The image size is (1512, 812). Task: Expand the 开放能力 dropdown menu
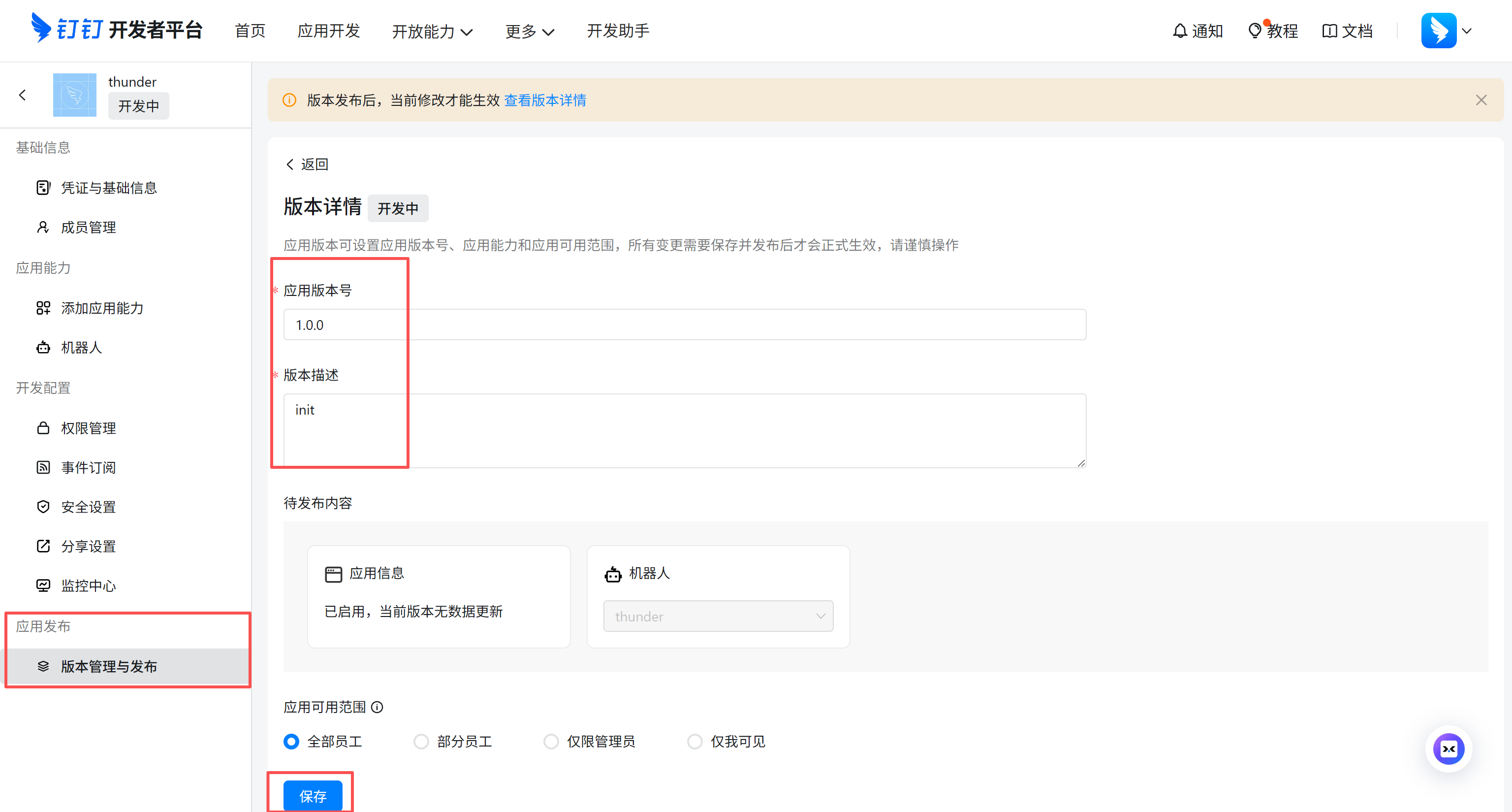tap(432, 31)
